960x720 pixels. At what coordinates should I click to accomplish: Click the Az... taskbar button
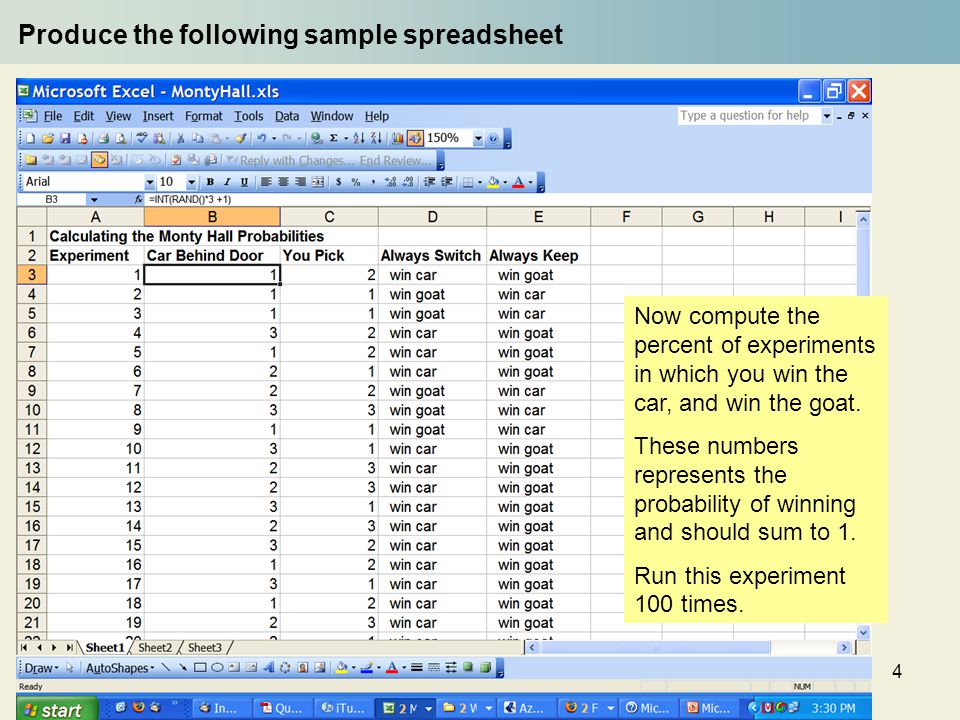click(525, 708)
